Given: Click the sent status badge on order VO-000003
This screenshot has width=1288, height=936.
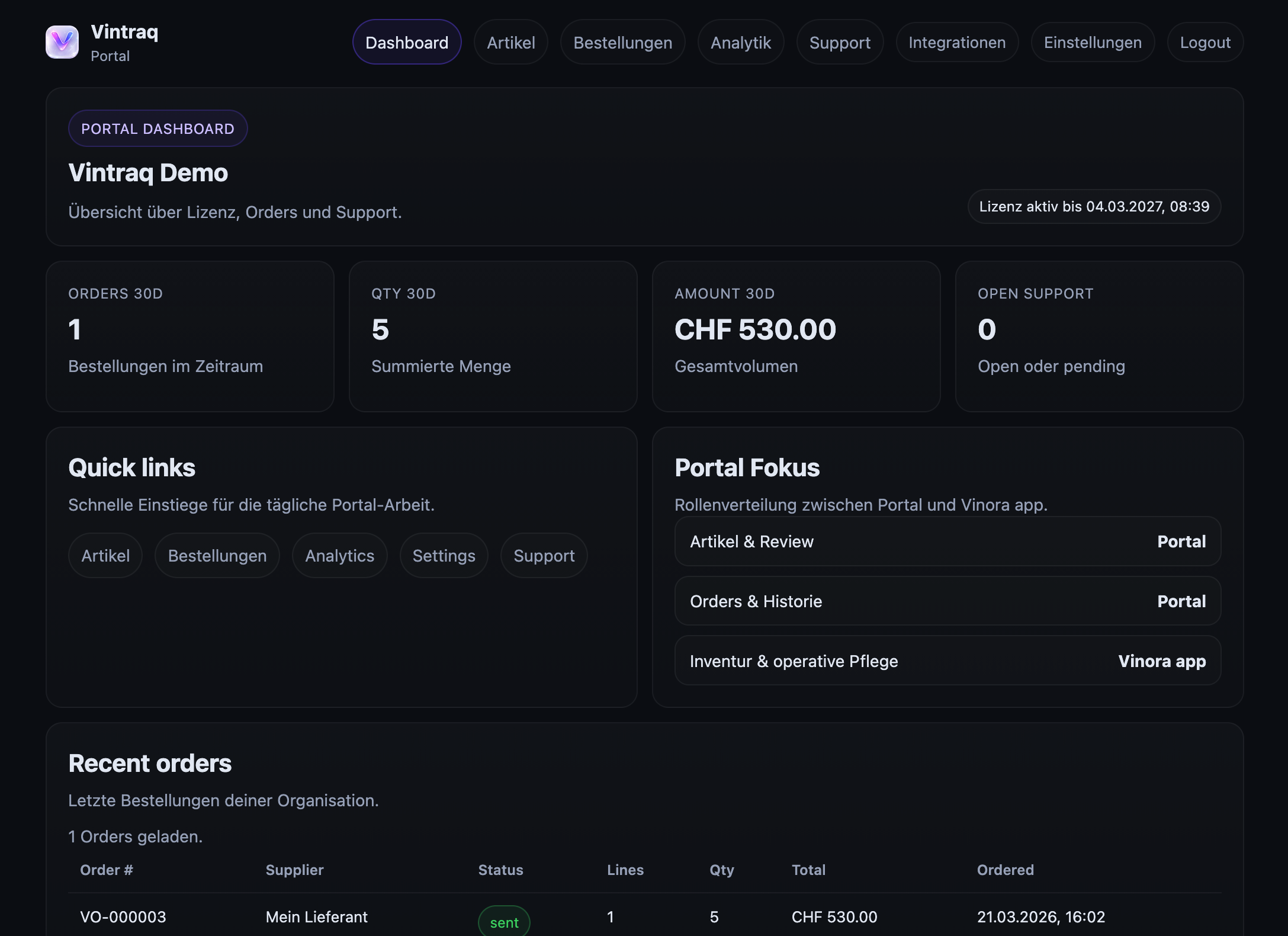Looking at the screenshot, I should (503, 921).
